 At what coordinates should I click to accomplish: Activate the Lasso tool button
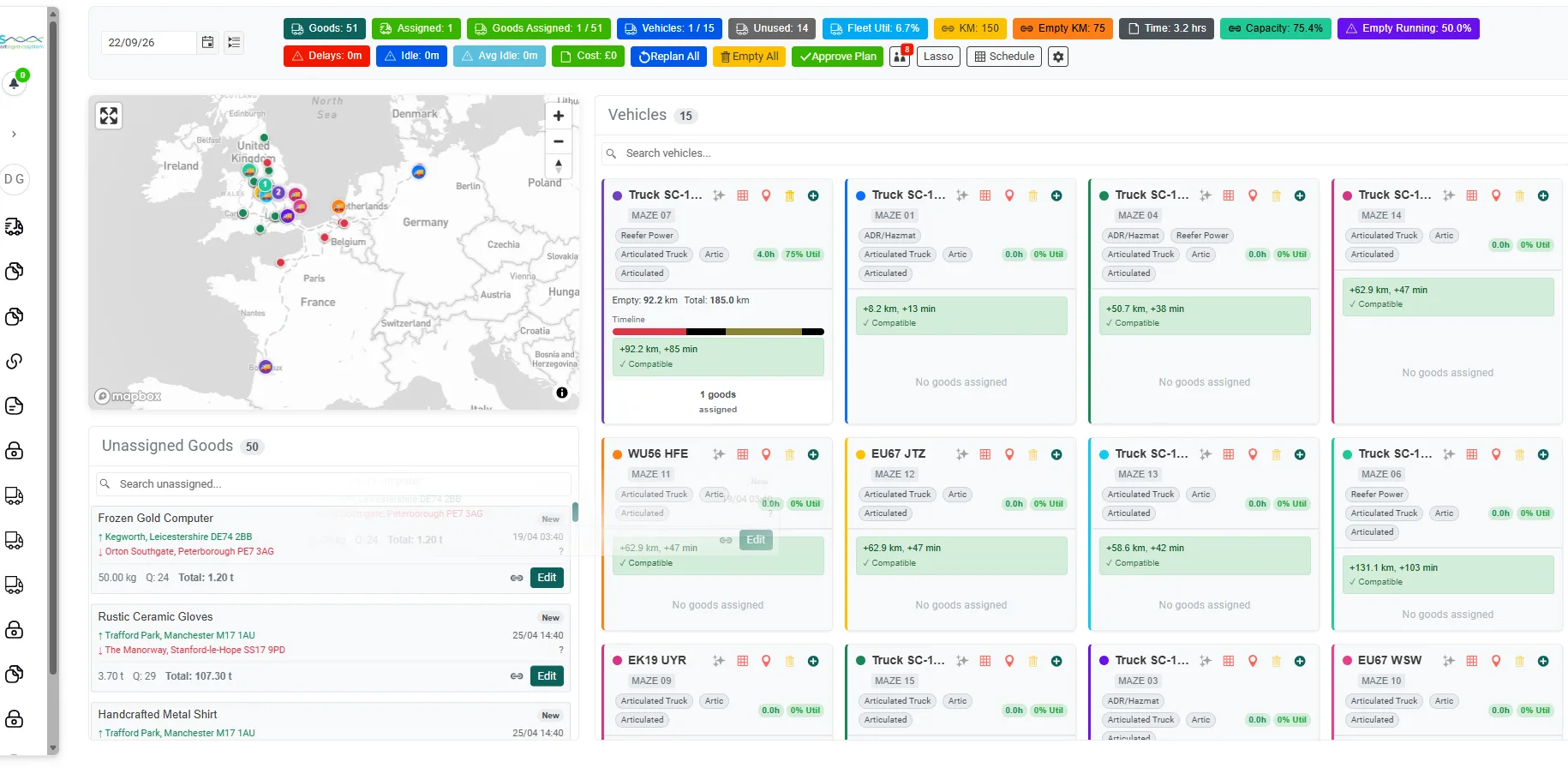click(938, 57)
